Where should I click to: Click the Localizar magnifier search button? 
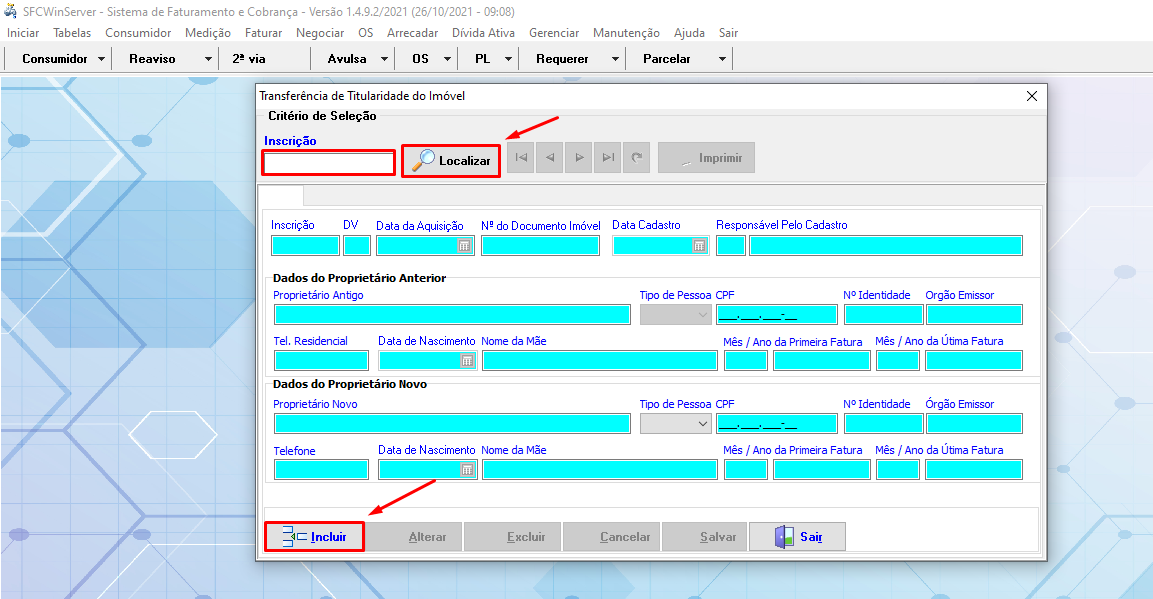click(x=451, y=161)
